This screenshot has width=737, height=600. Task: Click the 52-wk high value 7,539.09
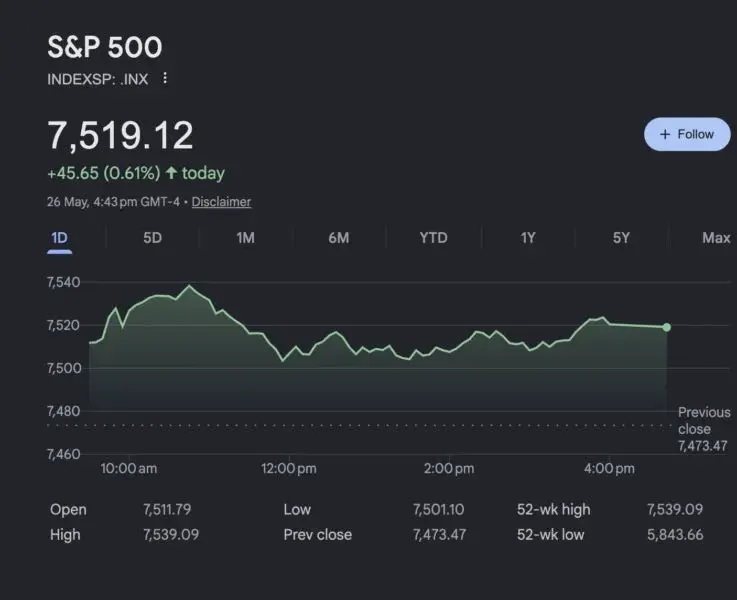click(675, 509)
